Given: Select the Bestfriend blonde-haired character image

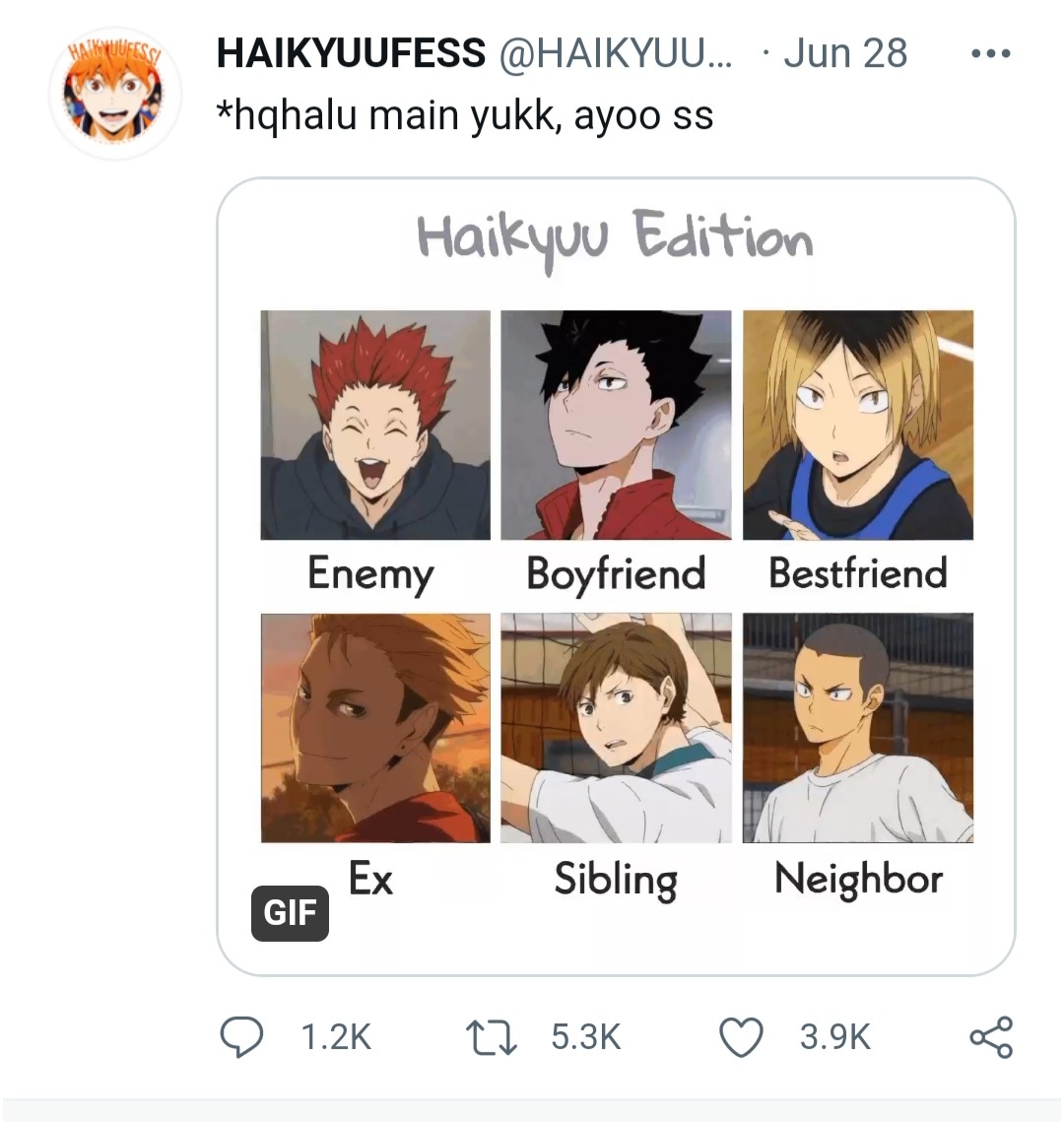Looking at the screenshot, I should point(858,425).
